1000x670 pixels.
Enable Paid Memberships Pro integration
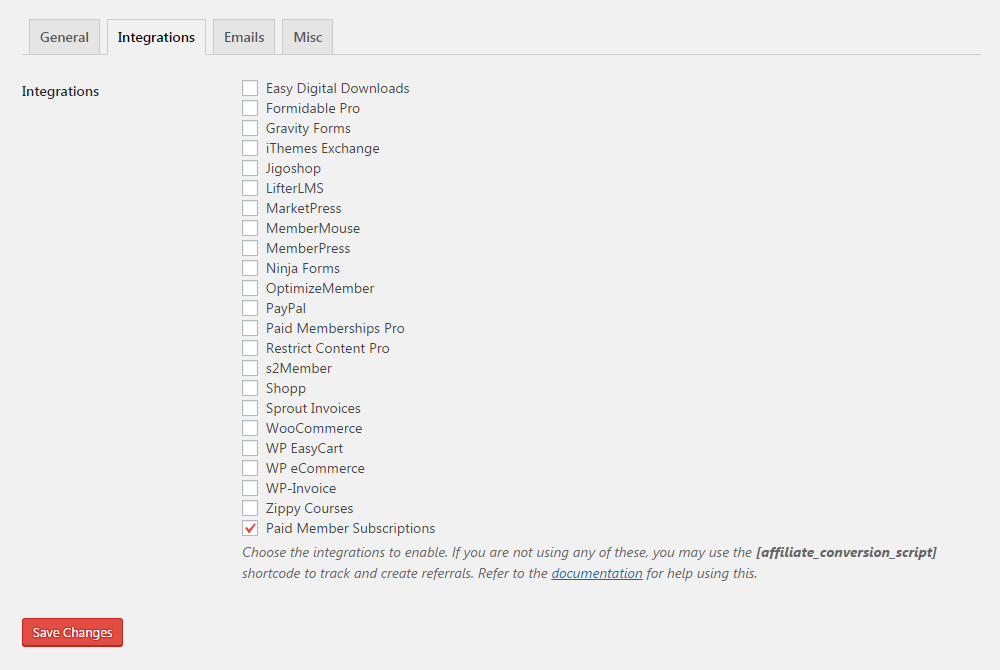[x=250, y=328]
